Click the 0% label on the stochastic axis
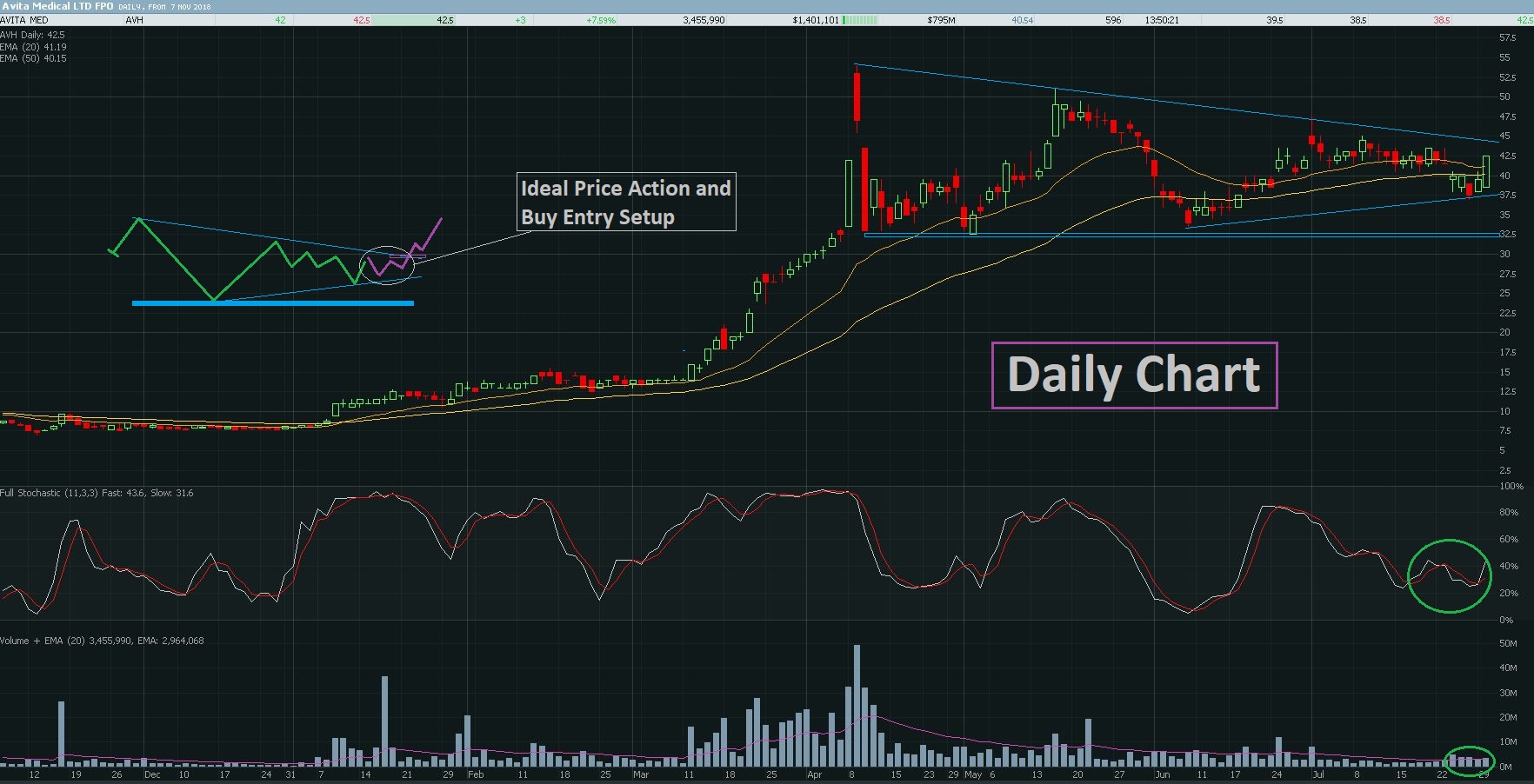The image size is (1534, 784). tap(1506, 620)
